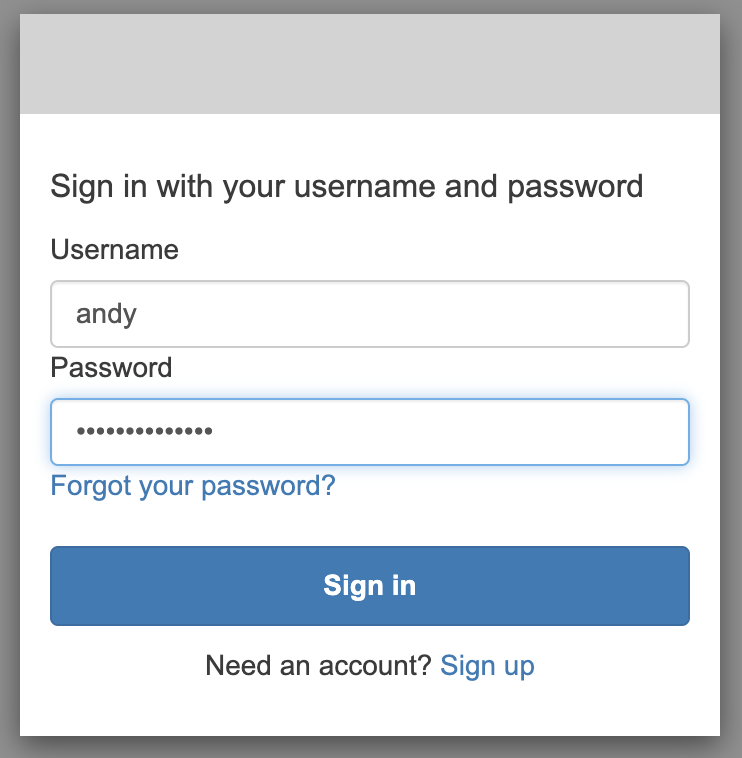Open the "Forgot your password?" link
Screen dimensions: 742x758
point(193,486)
